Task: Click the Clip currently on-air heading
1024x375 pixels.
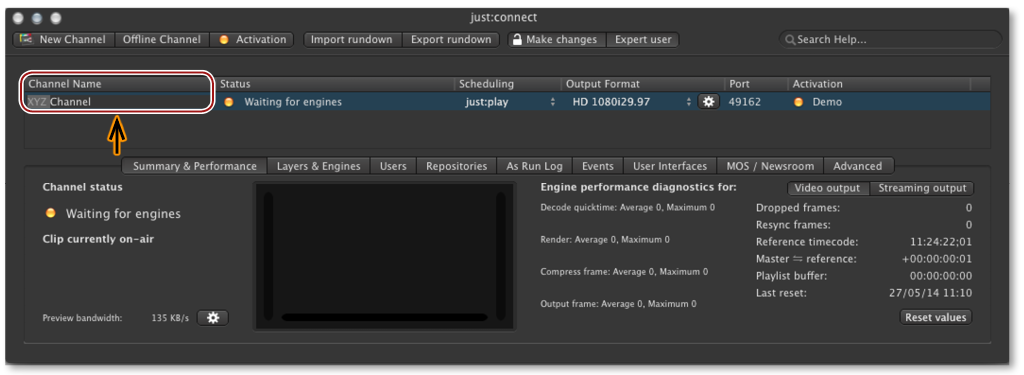Action: click(x=98, y=239)
